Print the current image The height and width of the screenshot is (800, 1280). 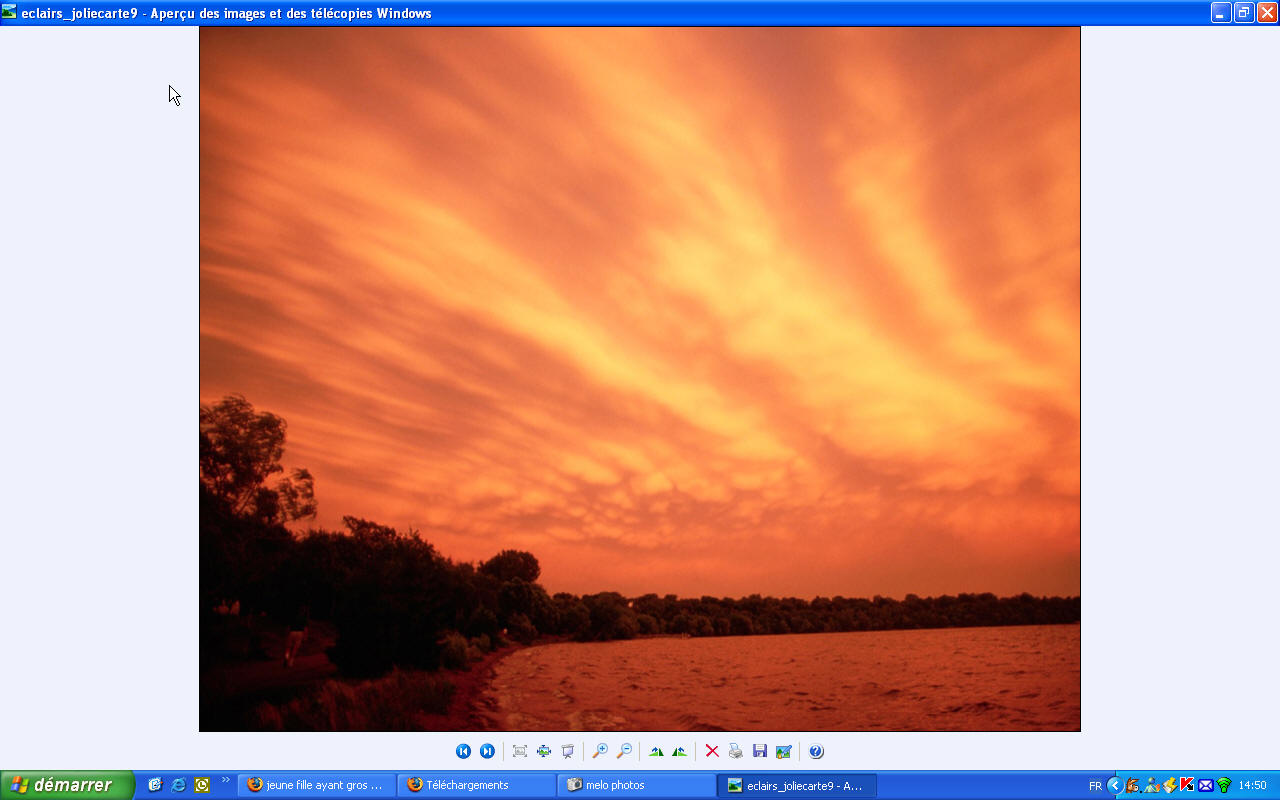736,751
